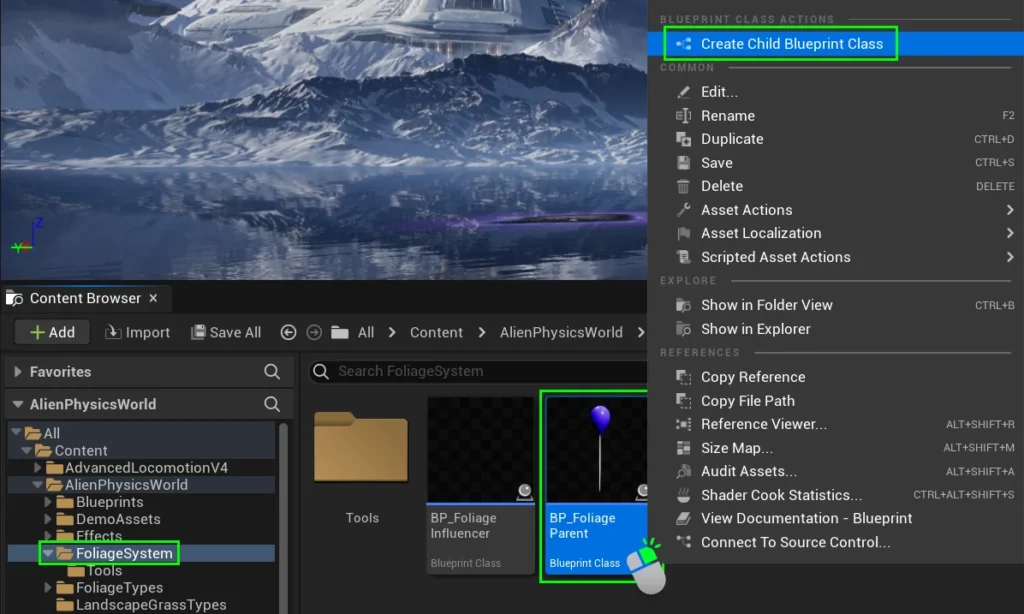Expand the Favorites section
Viewport: 1024px width, 614px height.
pos(18,372)
